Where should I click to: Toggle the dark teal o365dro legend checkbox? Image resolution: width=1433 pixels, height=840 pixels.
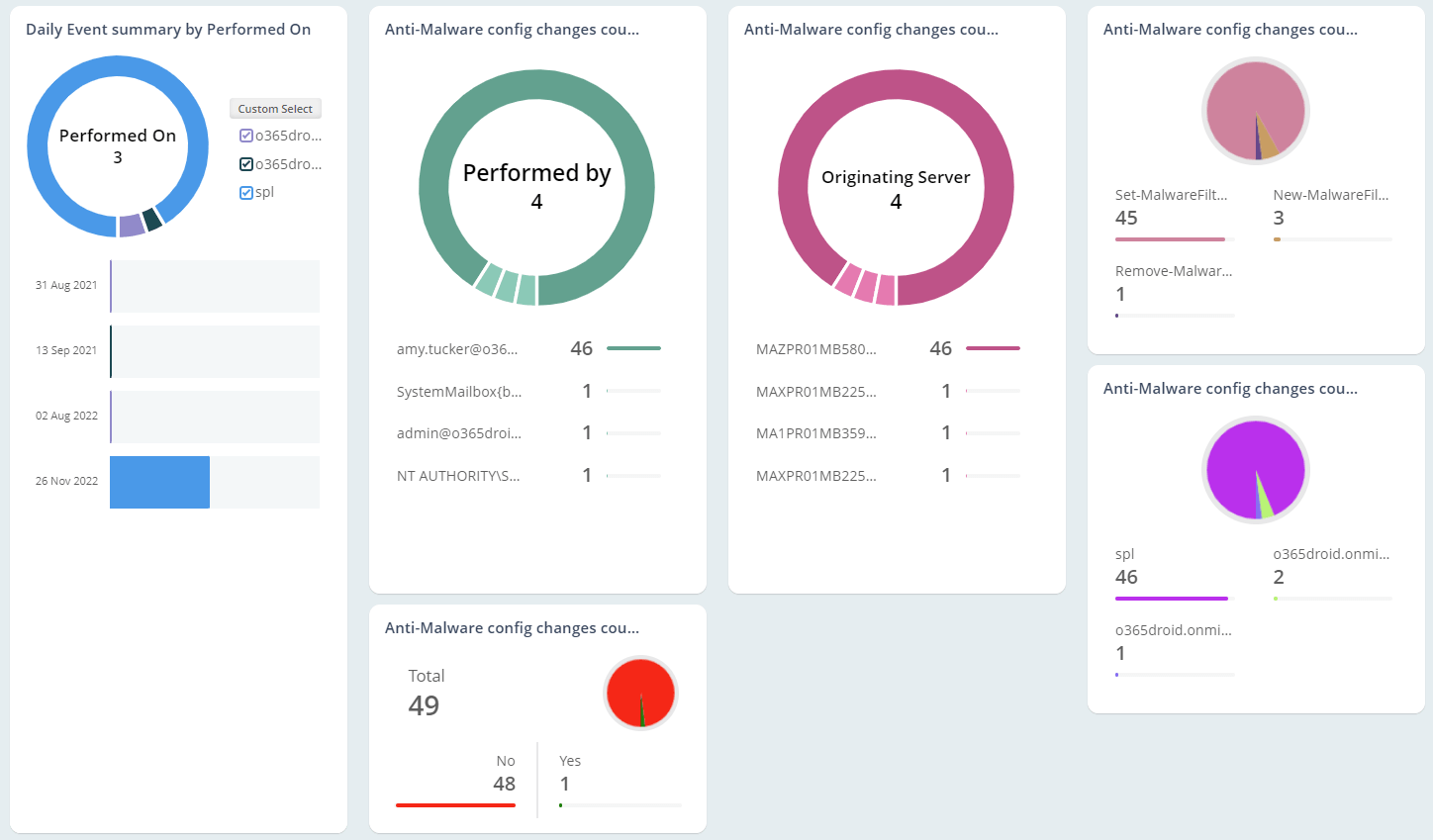tap(246, 164)
